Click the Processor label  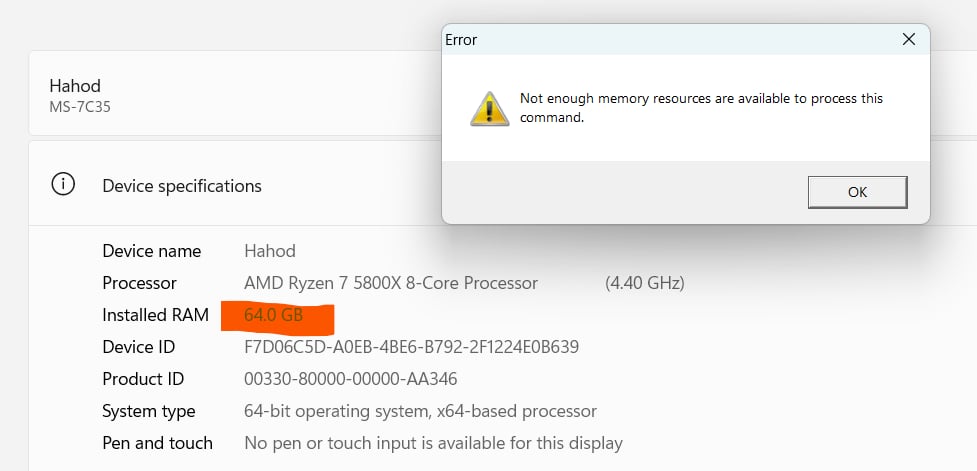pos(139,283)
